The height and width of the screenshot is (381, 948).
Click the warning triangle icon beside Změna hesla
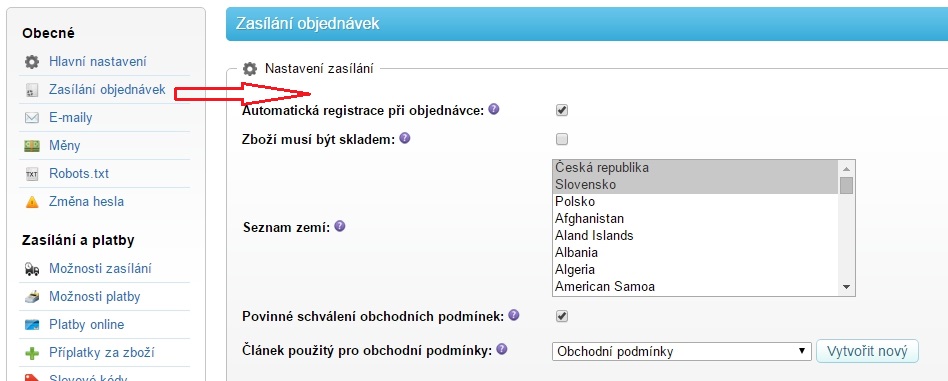click(32, 202)
